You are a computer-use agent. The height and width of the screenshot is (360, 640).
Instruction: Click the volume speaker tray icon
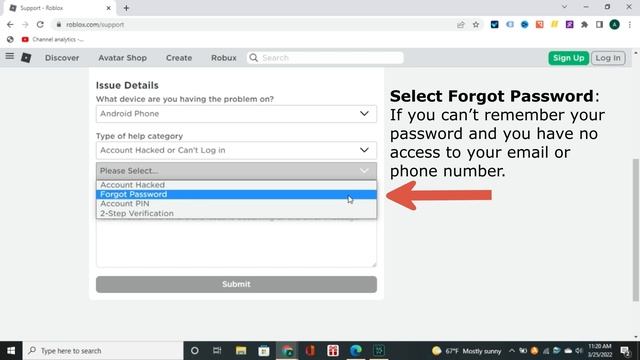tap(579, 350)
